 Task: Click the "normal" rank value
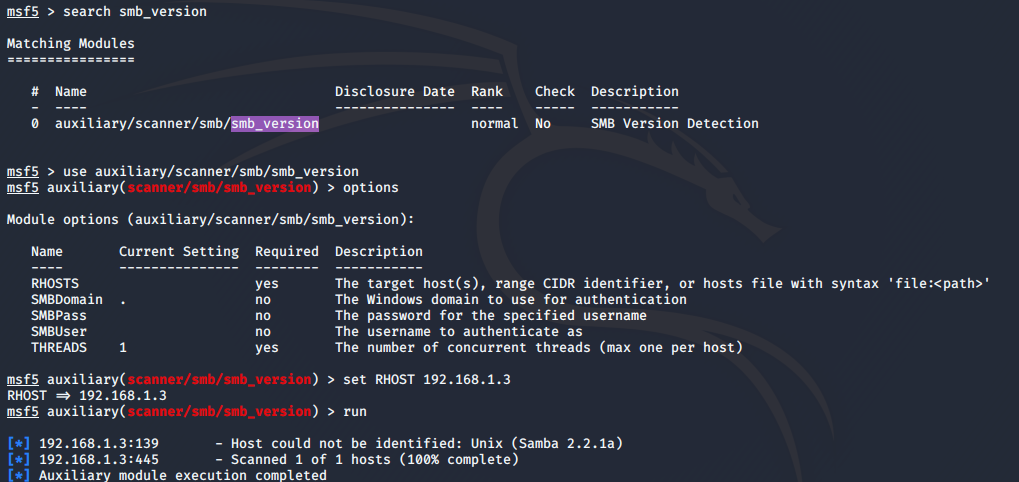494,124
